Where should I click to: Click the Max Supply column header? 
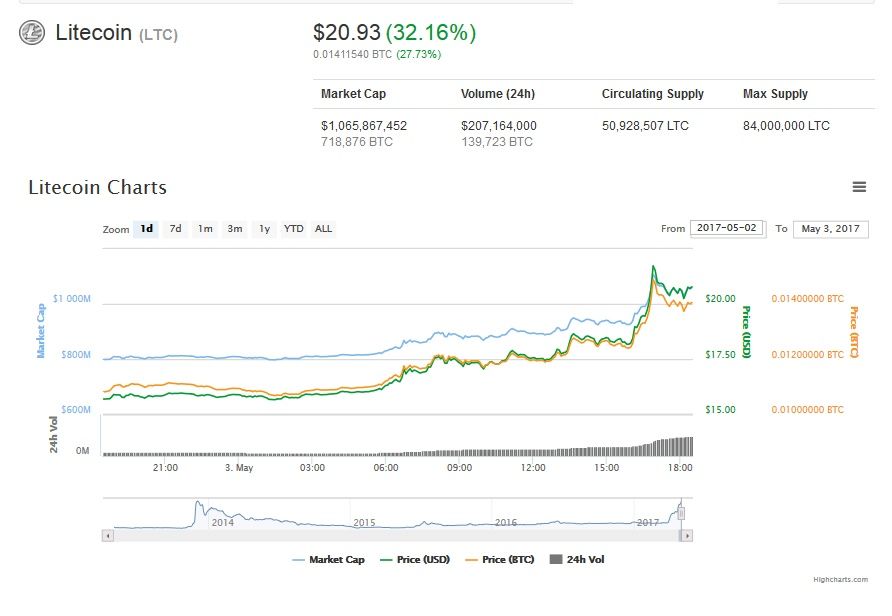pos(775,94)
